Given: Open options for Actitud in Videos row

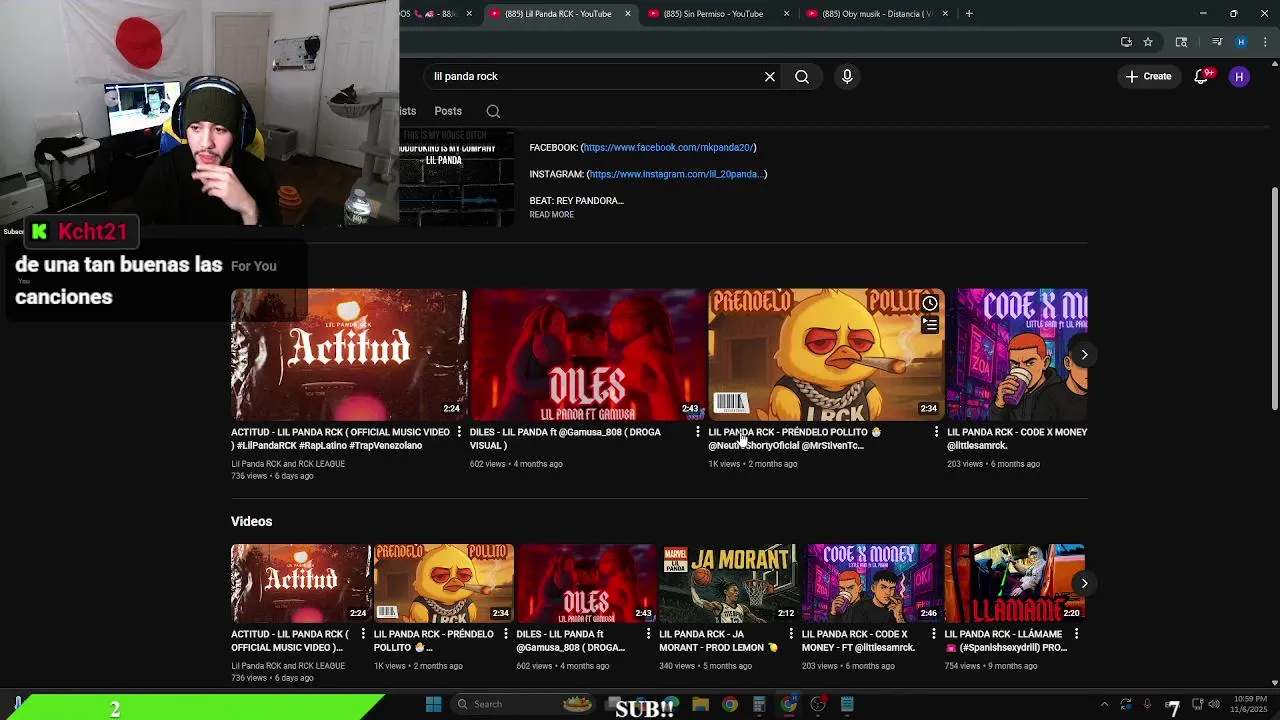Looking at the screenshot, I should point(363,634).
